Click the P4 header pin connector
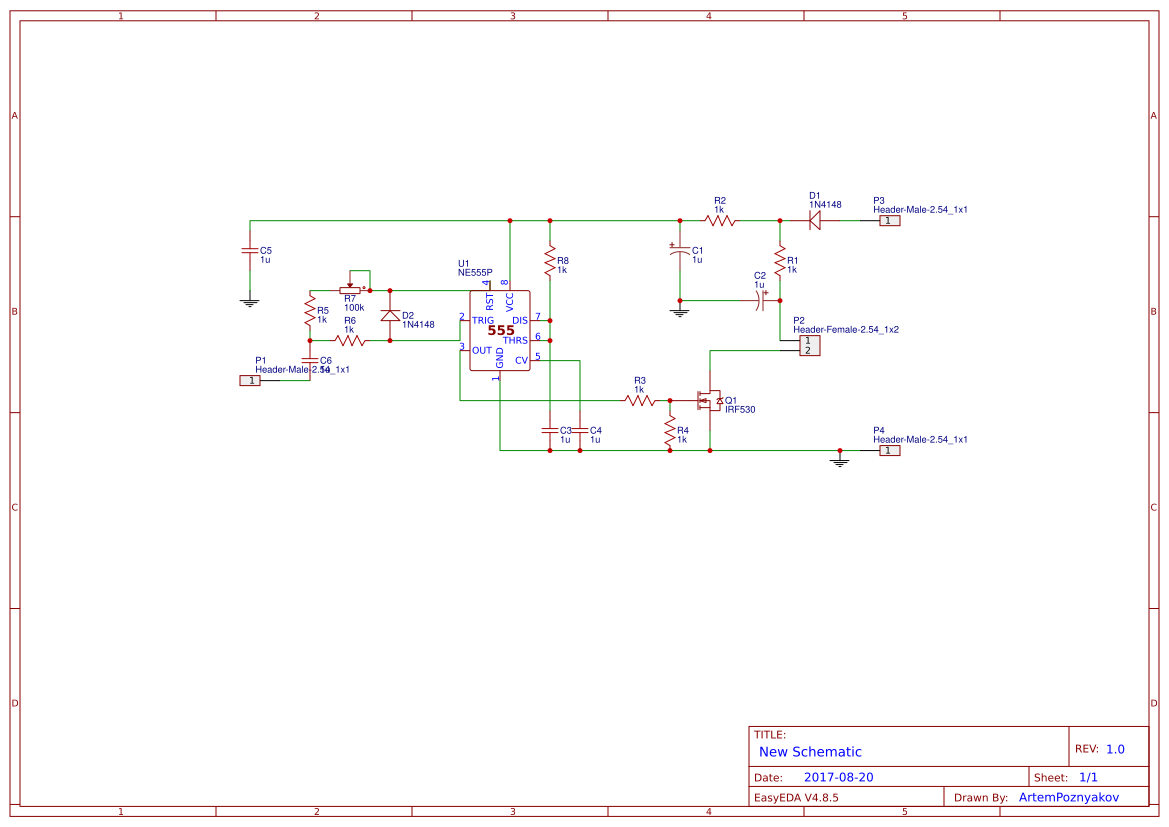The height and width of the screenshot is (827, 1169). click(889, 450)
